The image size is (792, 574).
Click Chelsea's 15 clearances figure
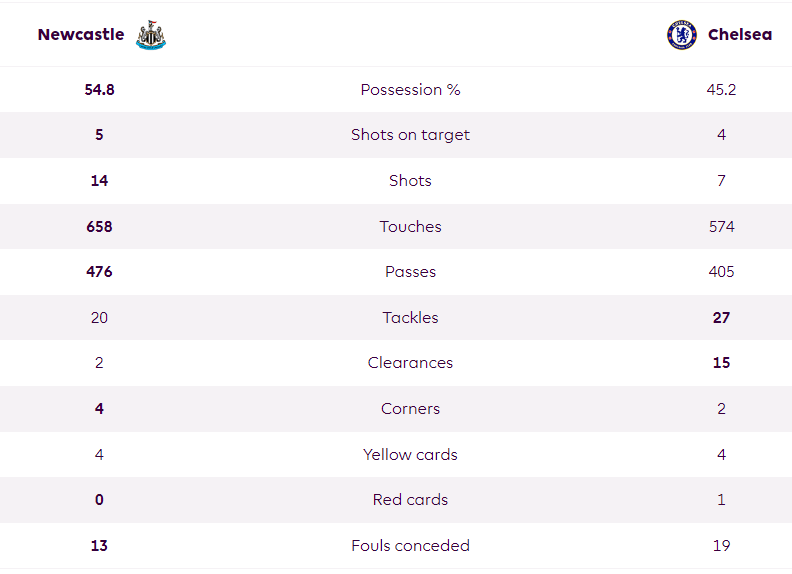tap(721, 362)
